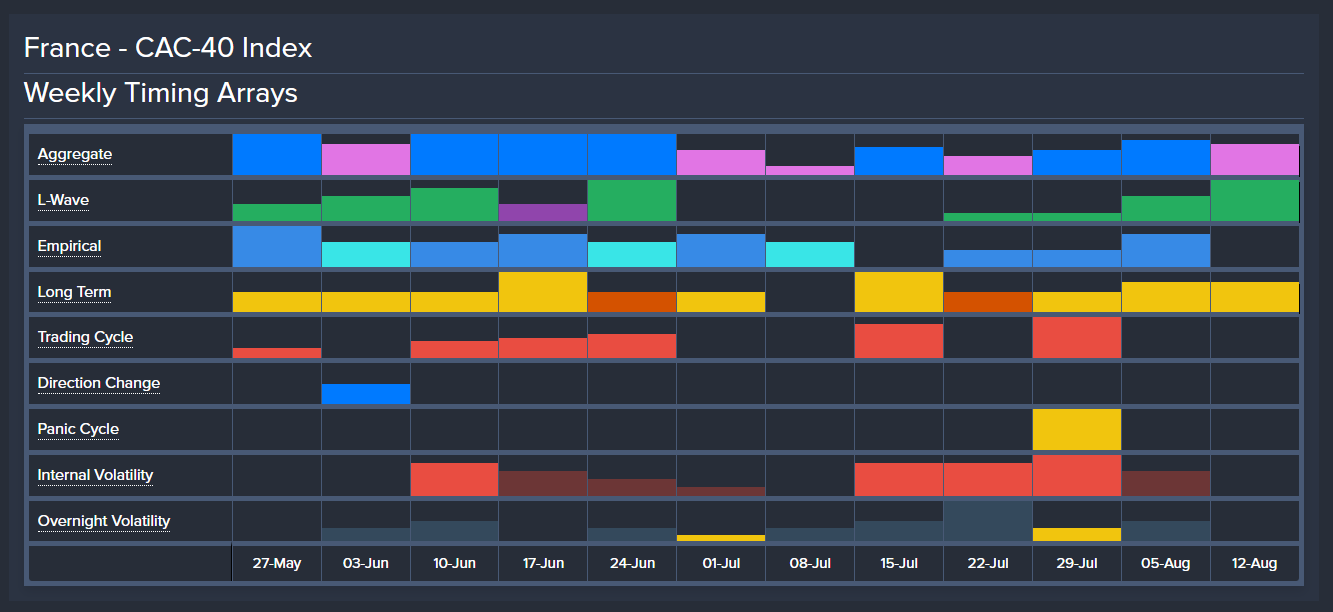Screen dimensions: 1333x612
Task: Click the L-Wave green bar for 12-Aug
Action: click(1255, 201)
